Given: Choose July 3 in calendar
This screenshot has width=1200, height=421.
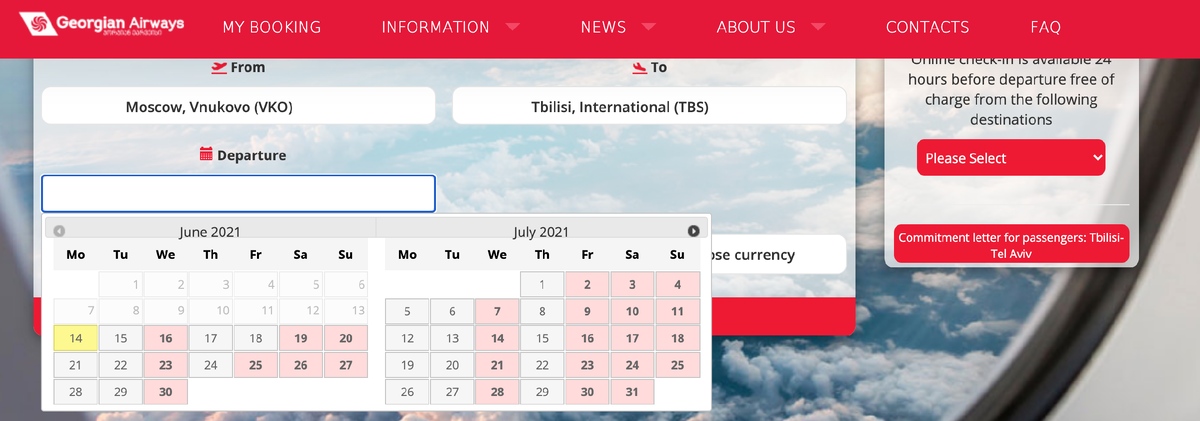Looking at the screenshot, I should (x=632, y=284).
